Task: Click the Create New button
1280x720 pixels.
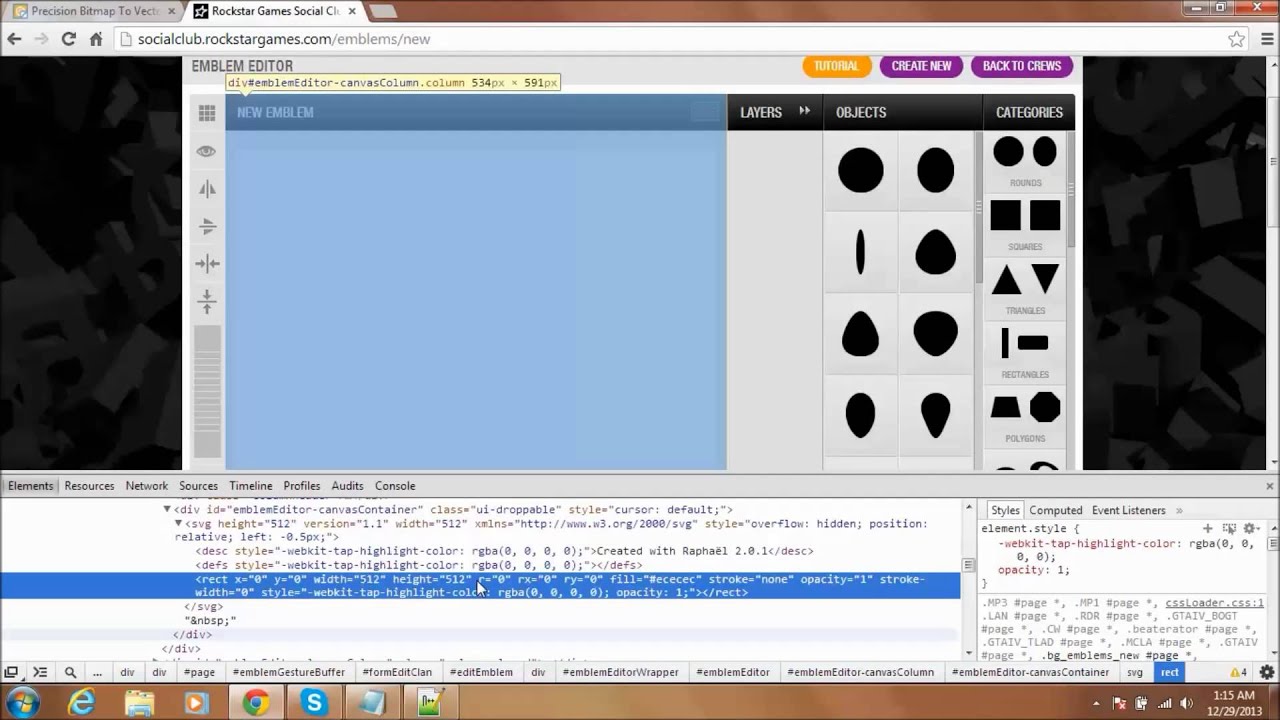Action: (921, 66)
